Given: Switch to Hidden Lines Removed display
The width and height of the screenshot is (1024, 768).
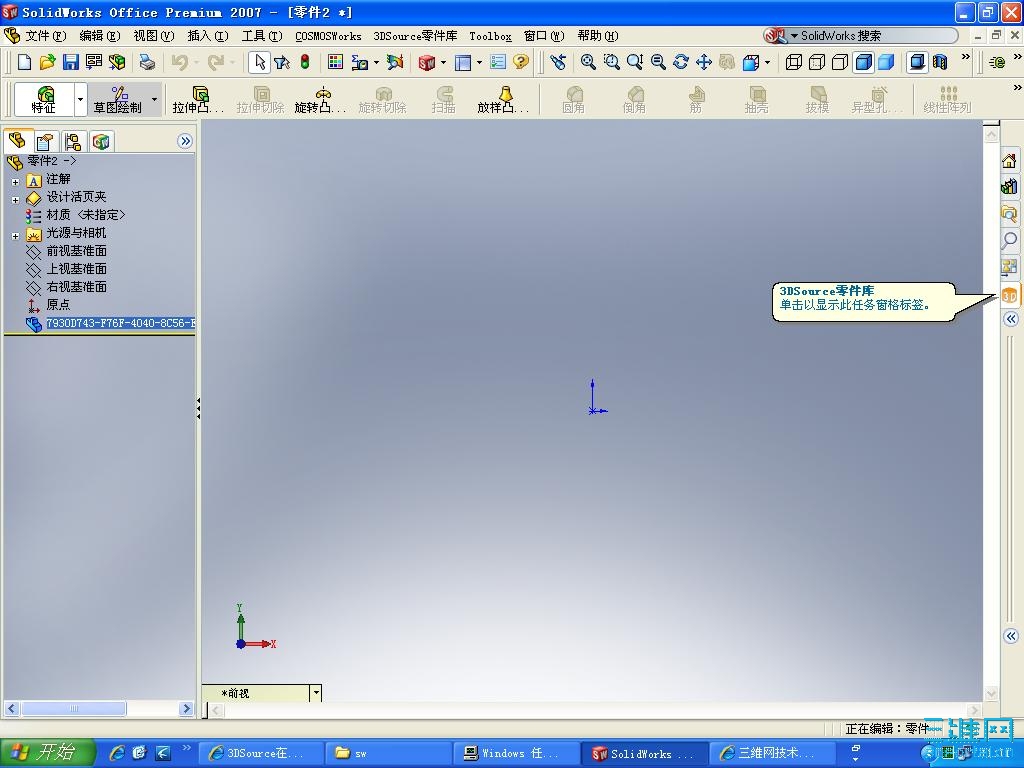Looking at the screenshot, I should tap(840, 62).
